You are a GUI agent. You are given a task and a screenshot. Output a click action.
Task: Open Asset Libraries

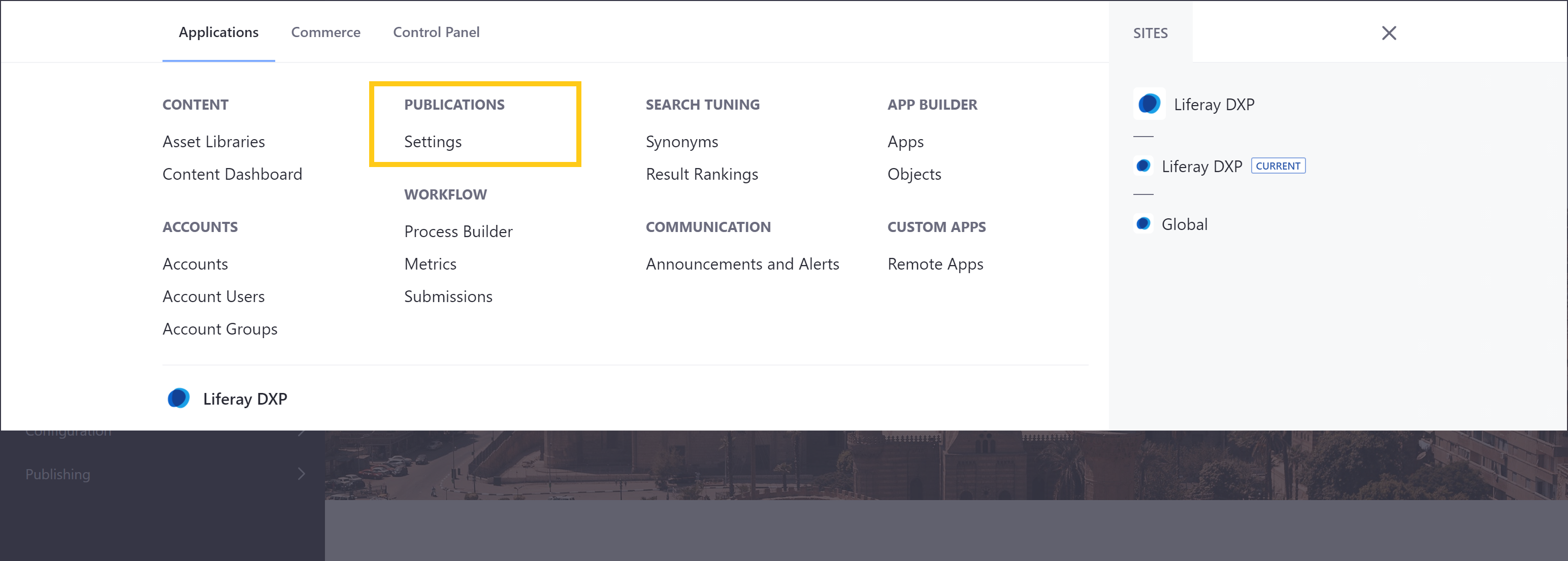click(214, 142)
